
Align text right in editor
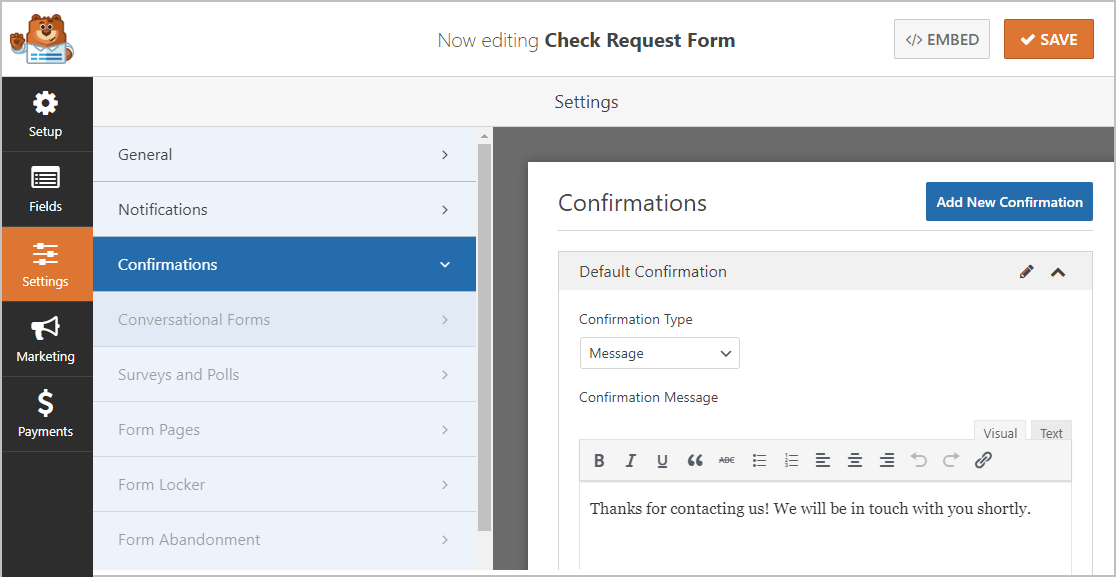pyautogui.click(x=887, y=460)
